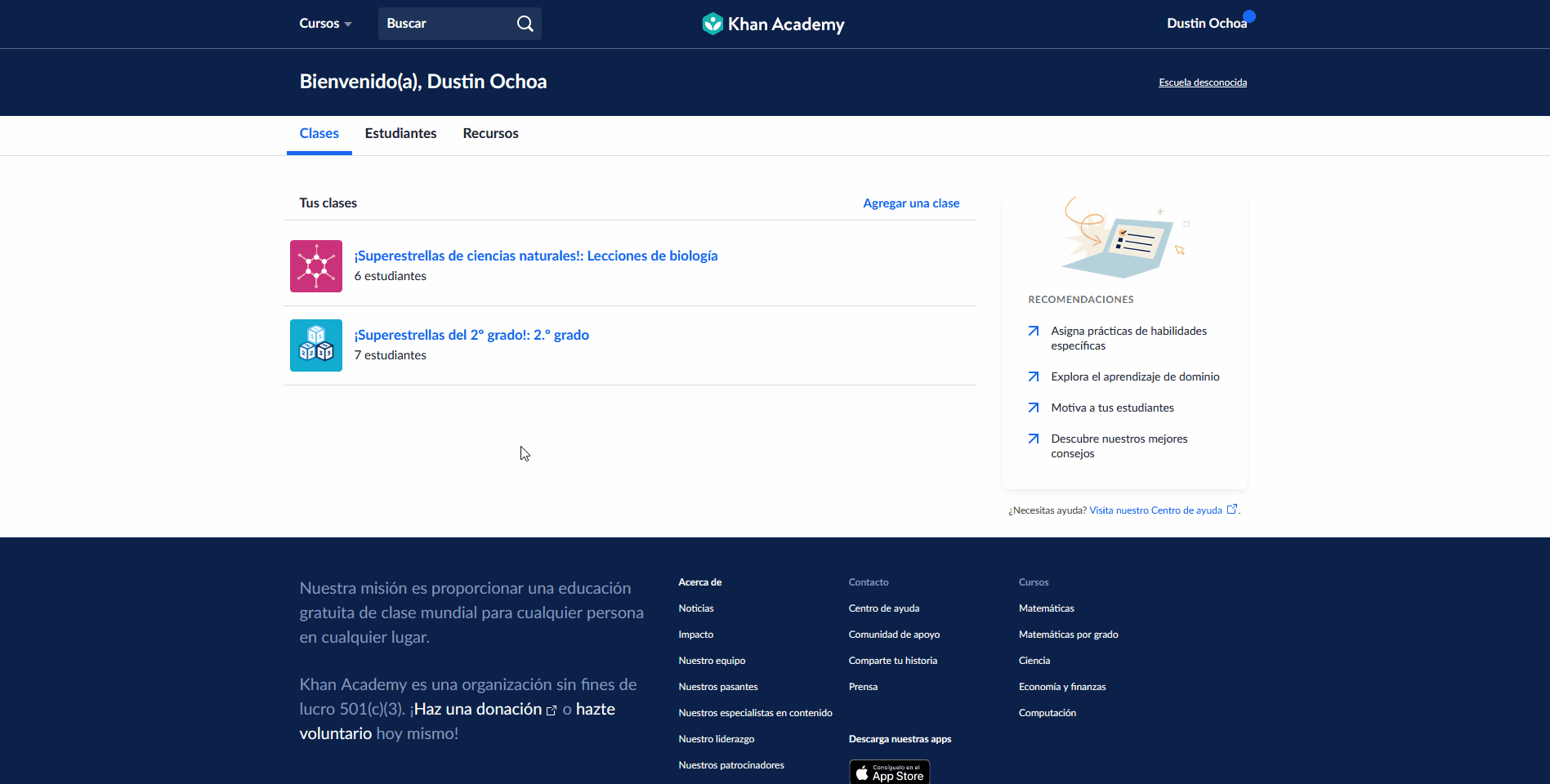The width and height of the screenshot is (1550, 784).
Task: Click the 7 estudiantes text
Action: point(391,355)
